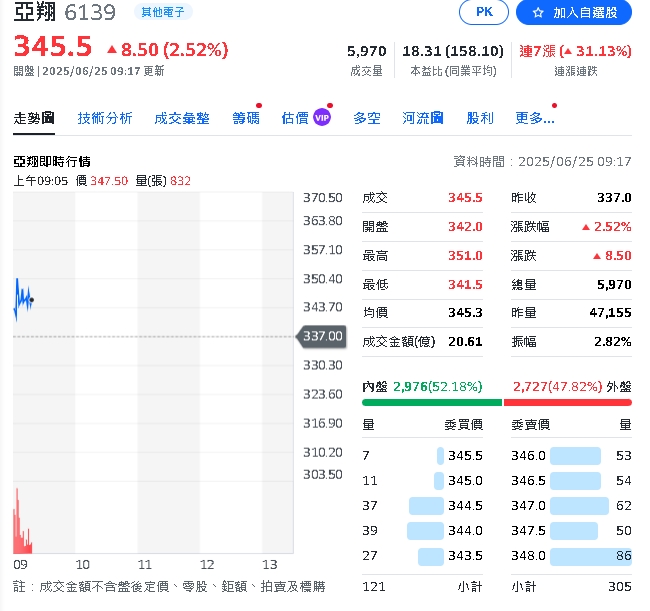650x611 pixels.
Task: Click the 資料時間 timestamp
Action: click(542, 162)
